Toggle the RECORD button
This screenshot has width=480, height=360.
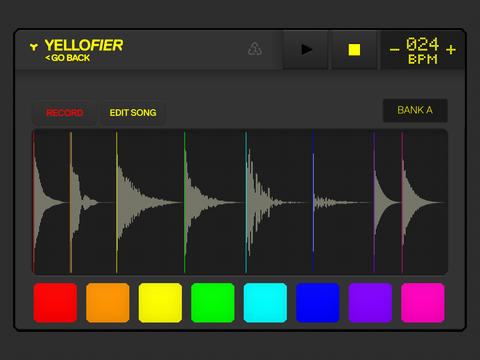(65, 113)
